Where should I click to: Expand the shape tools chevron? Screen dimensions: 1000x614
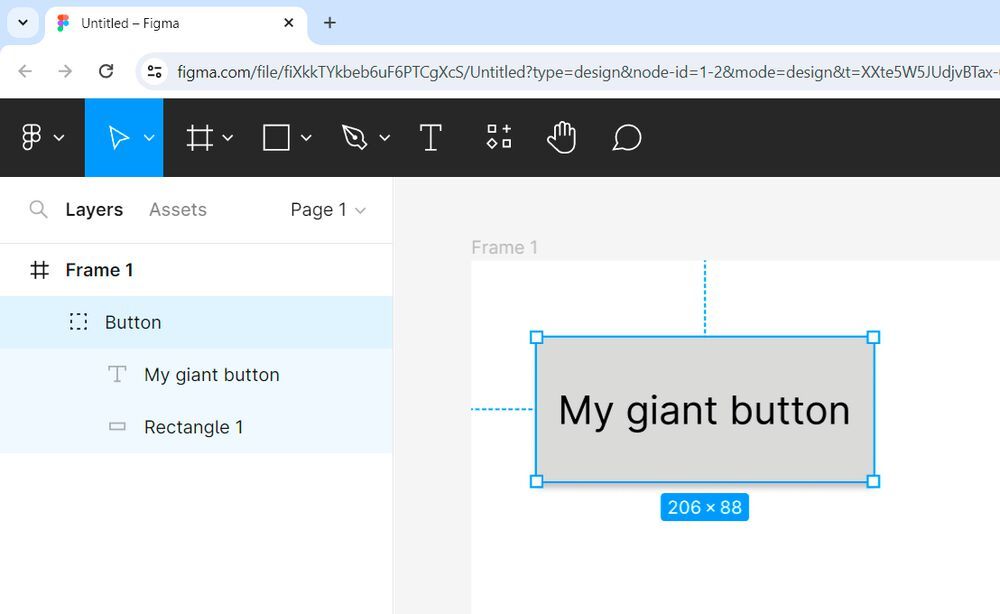pos(306,137)
